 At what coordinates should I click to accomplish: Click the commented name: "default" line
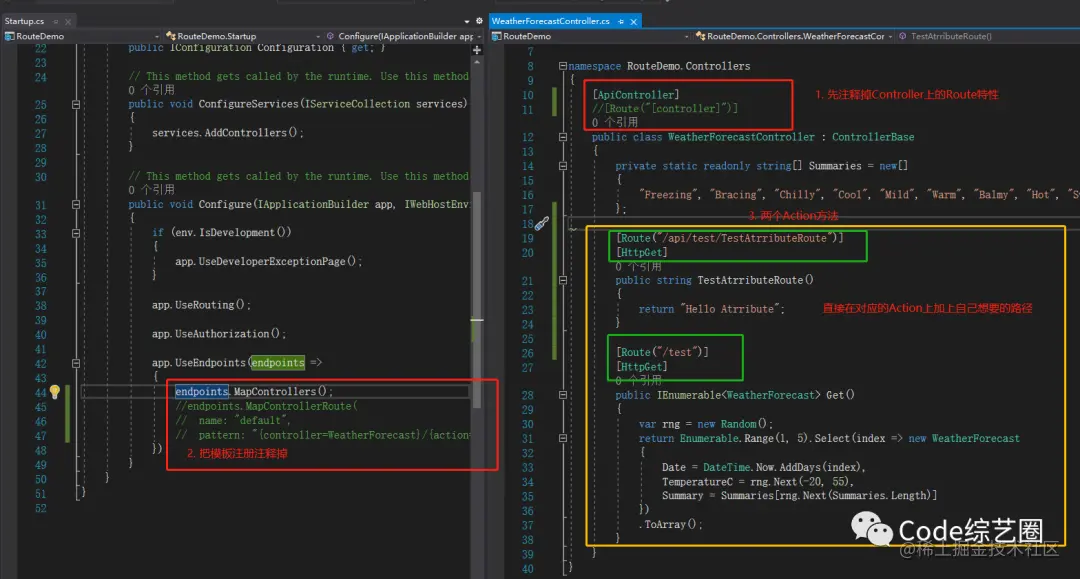coord(233,421)
